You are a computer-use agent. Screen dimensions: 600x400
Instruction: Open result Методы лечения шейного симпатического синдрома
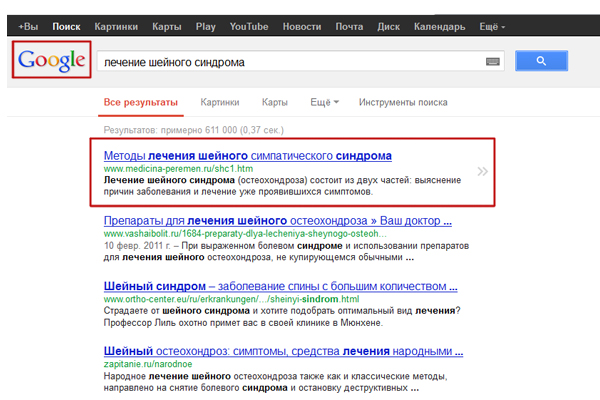click(248, 156)
